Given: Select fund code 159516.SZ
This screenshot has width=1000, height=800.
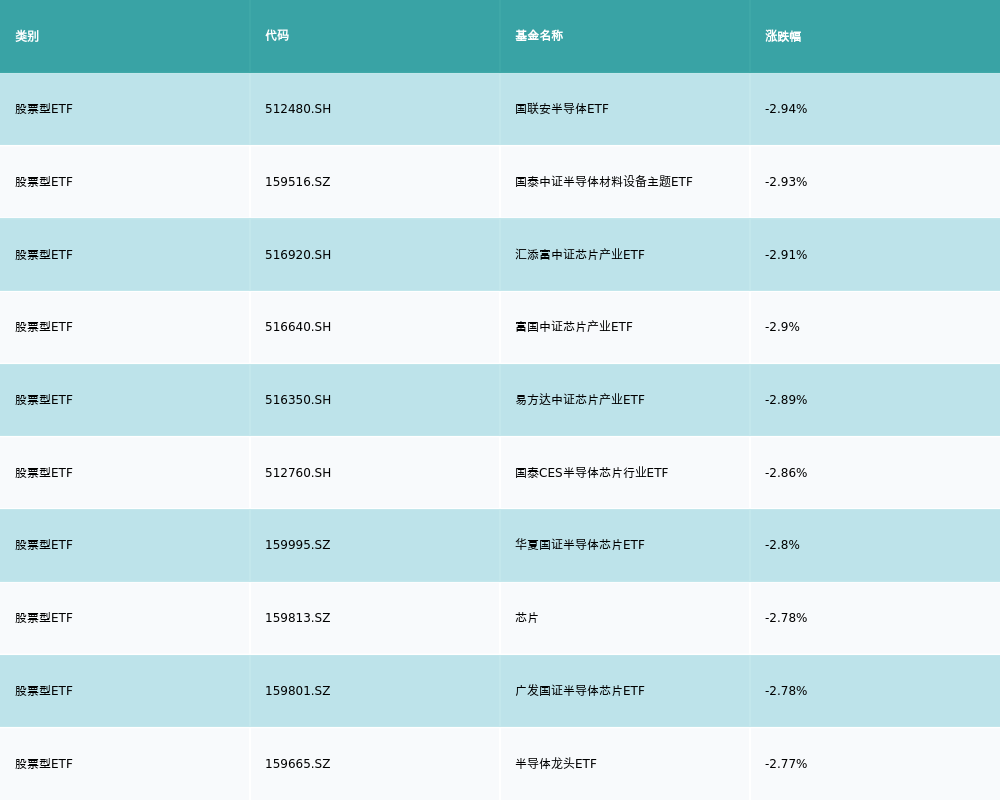Looking at the screenshot, I should [297, 182].
